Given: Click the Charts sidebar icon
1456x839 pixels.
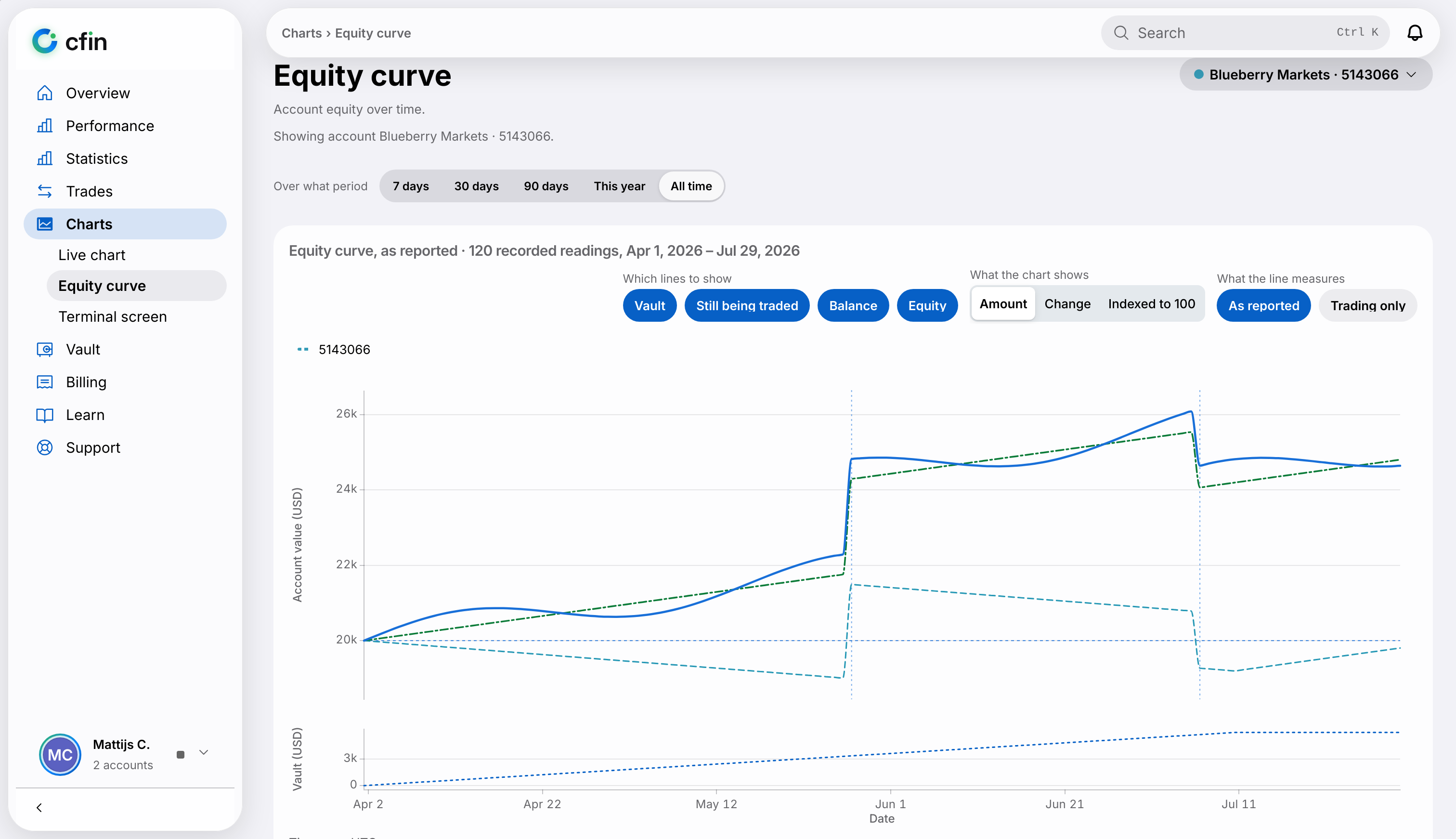Looking at the screenshot, I should 44,224.
